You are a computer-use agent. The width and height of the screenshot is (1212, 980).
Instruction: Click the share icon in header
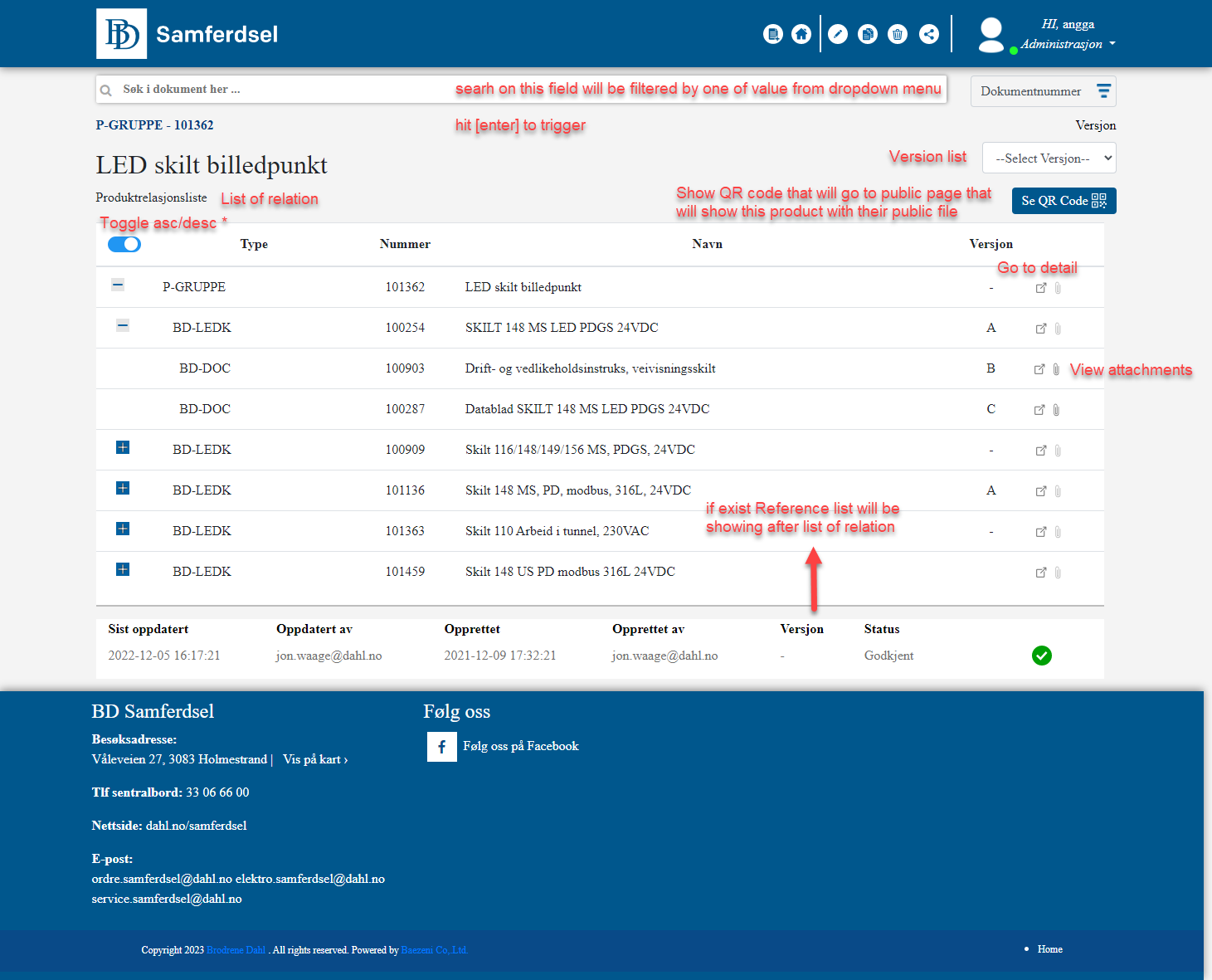point(929,34)
